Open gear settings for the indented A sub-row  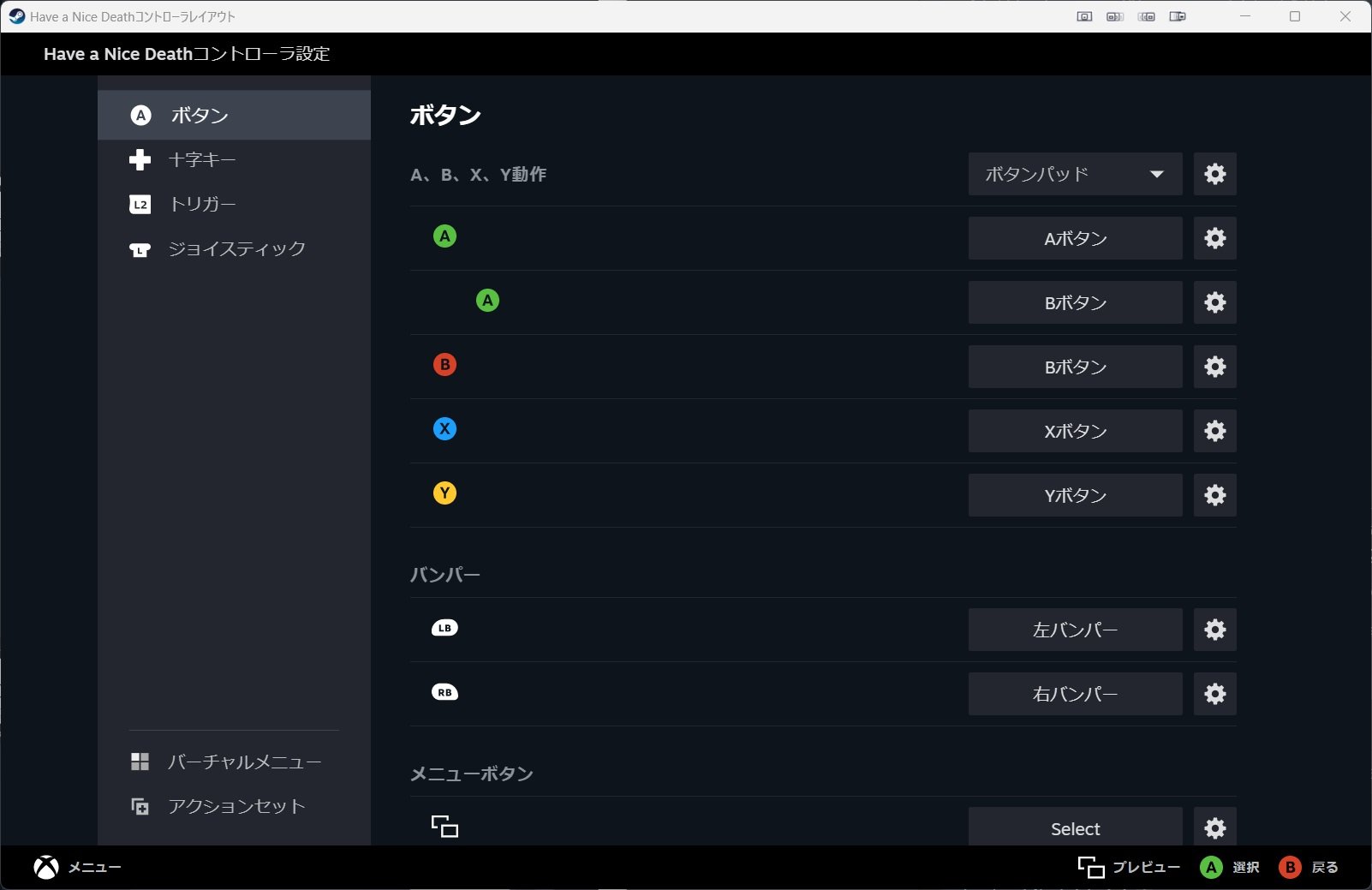(x=1215, y=302)
